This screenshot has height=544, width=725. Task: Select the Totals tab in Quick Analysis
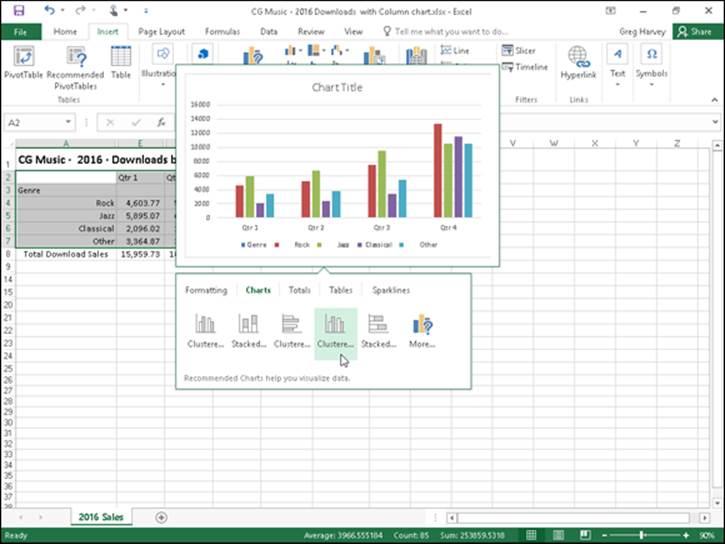click(x=300, y=290)
